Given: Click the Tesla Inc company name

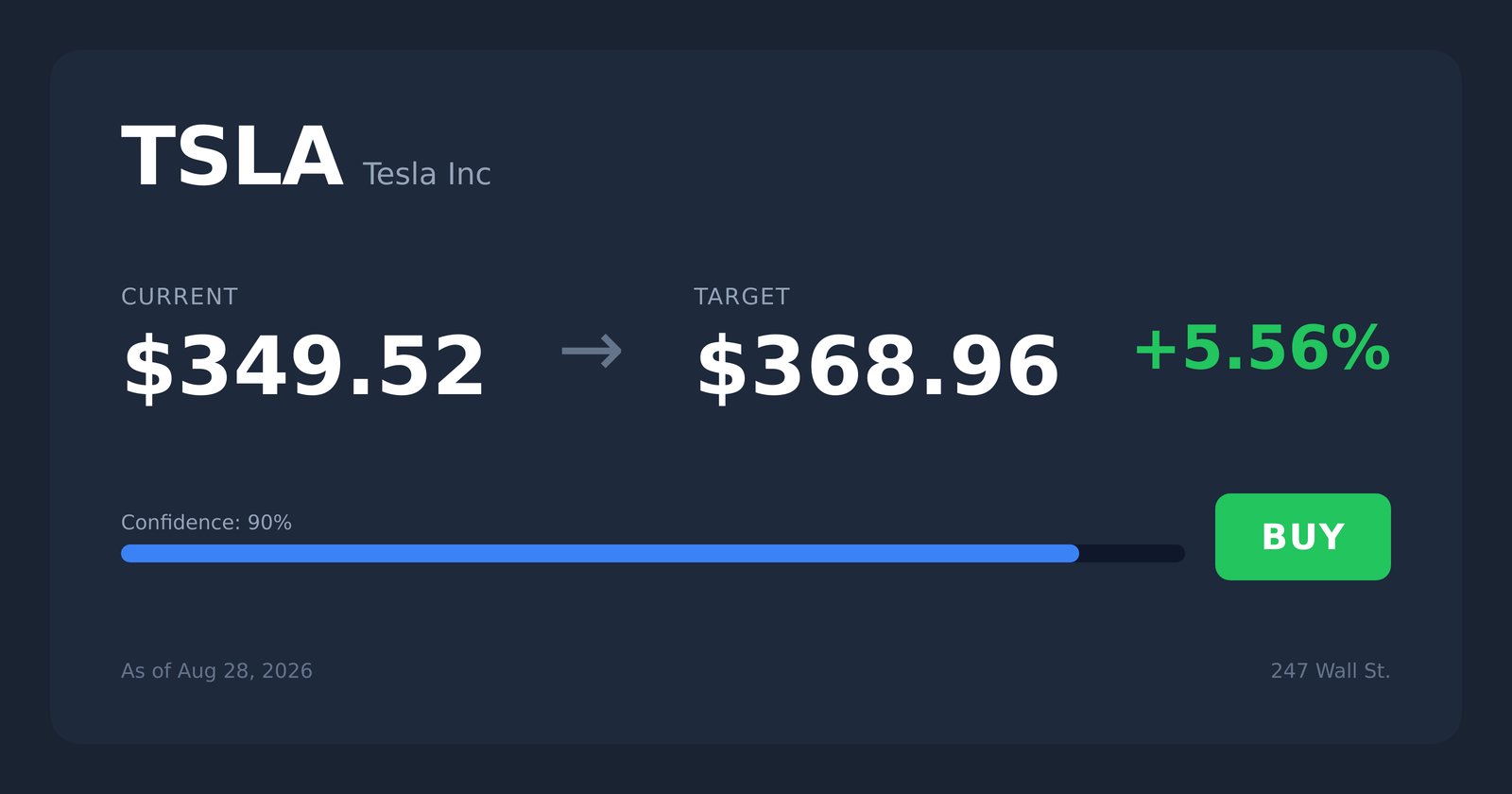Looking at the screenshot, I should pos(426,174).
